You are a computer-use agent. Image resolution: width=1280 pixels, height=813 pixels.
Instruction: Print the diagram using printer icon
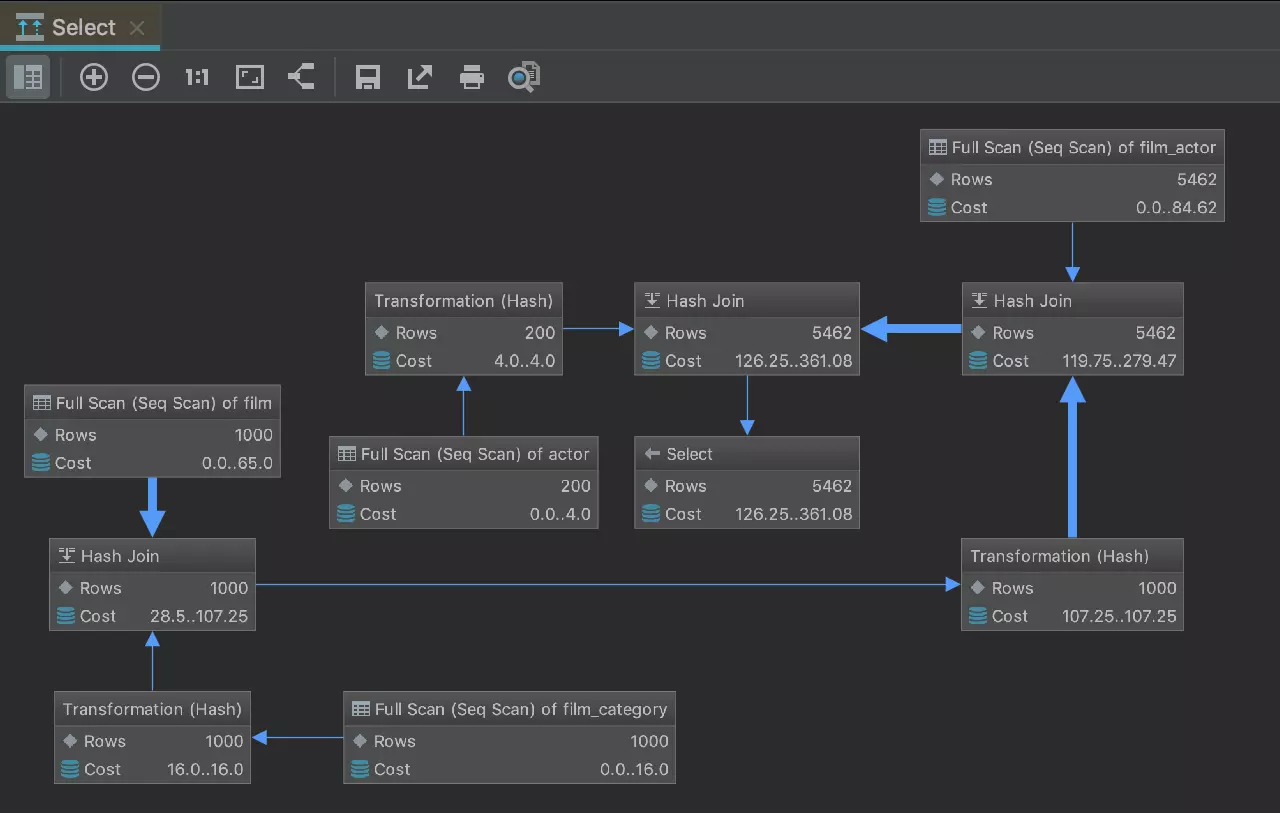[471, 77]
